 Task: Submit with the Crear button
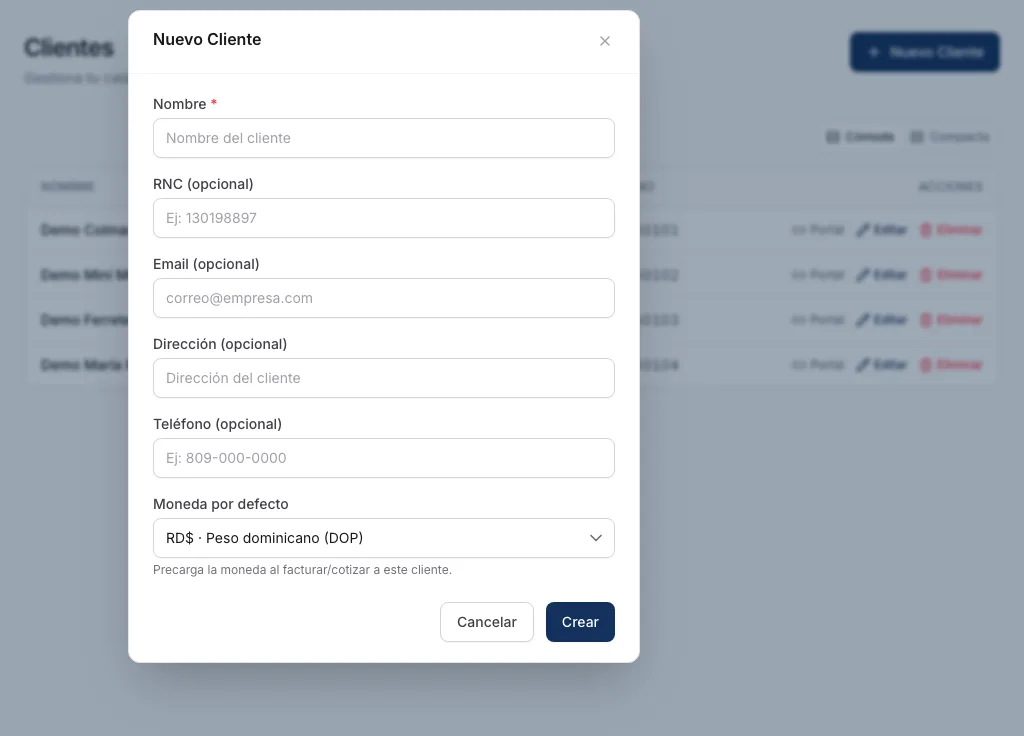580,622
